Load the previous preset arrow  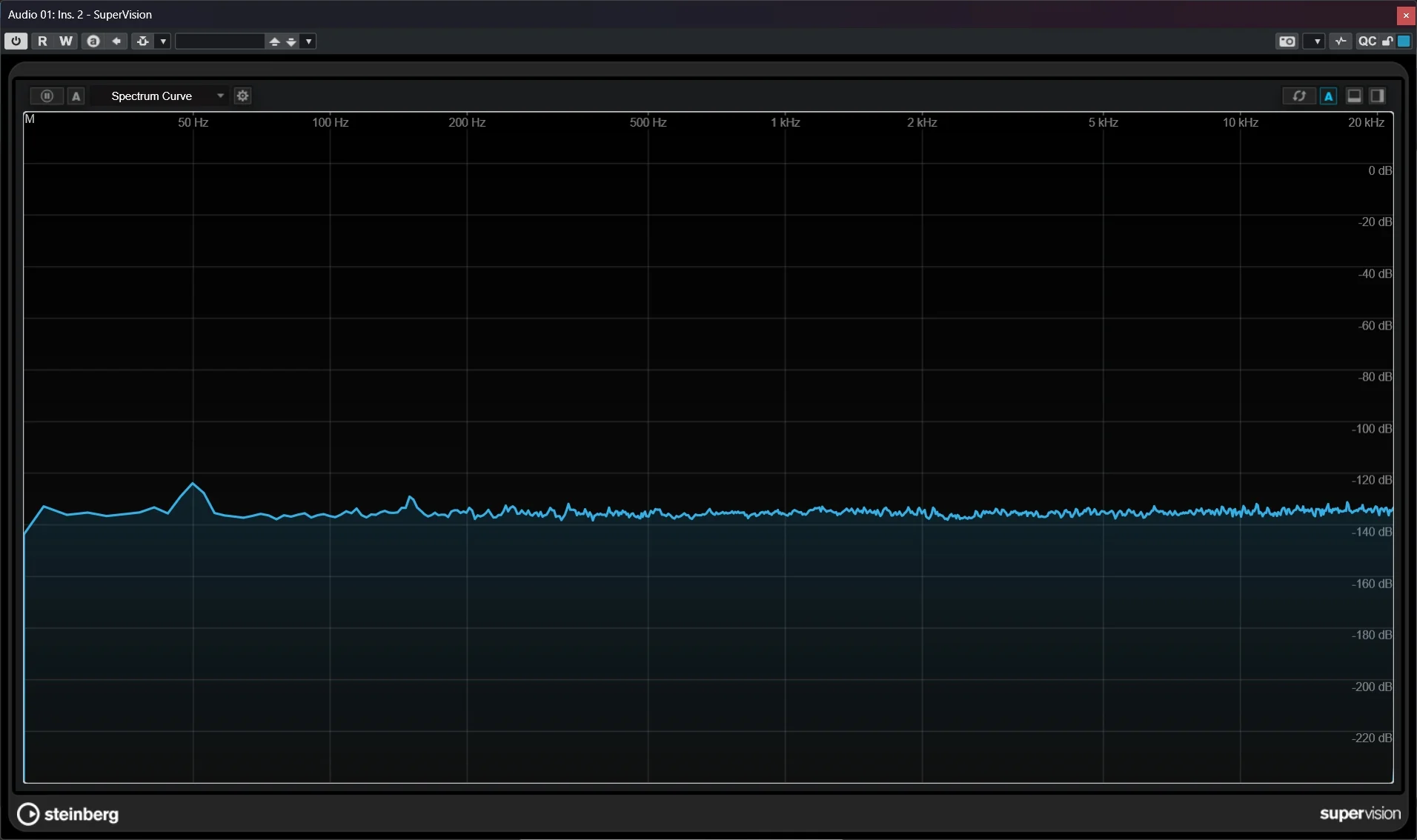tap(274, 41)
